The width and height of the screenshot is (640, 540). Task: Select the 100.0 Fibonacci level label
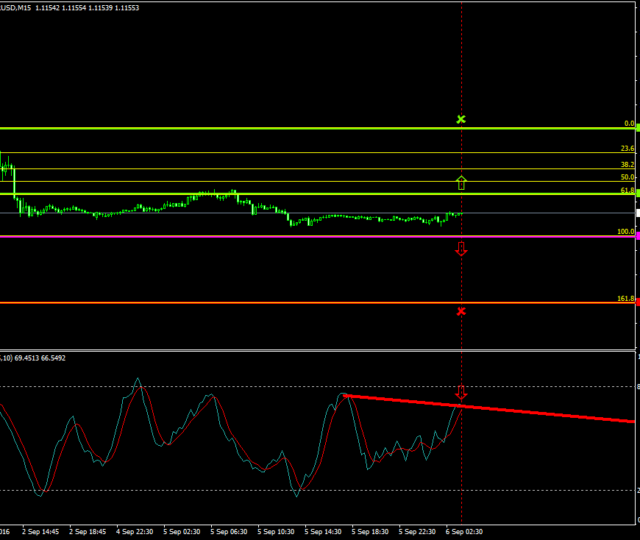coord(625,231)
